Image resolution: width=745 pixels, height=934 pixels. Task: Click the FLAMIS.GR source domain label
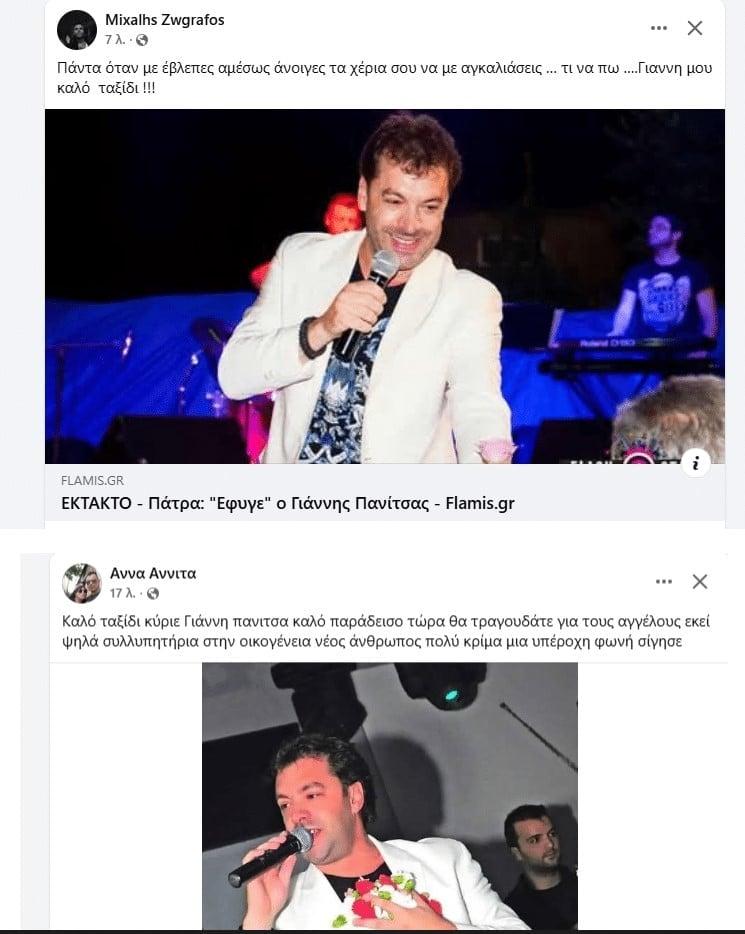coord(92,480)
